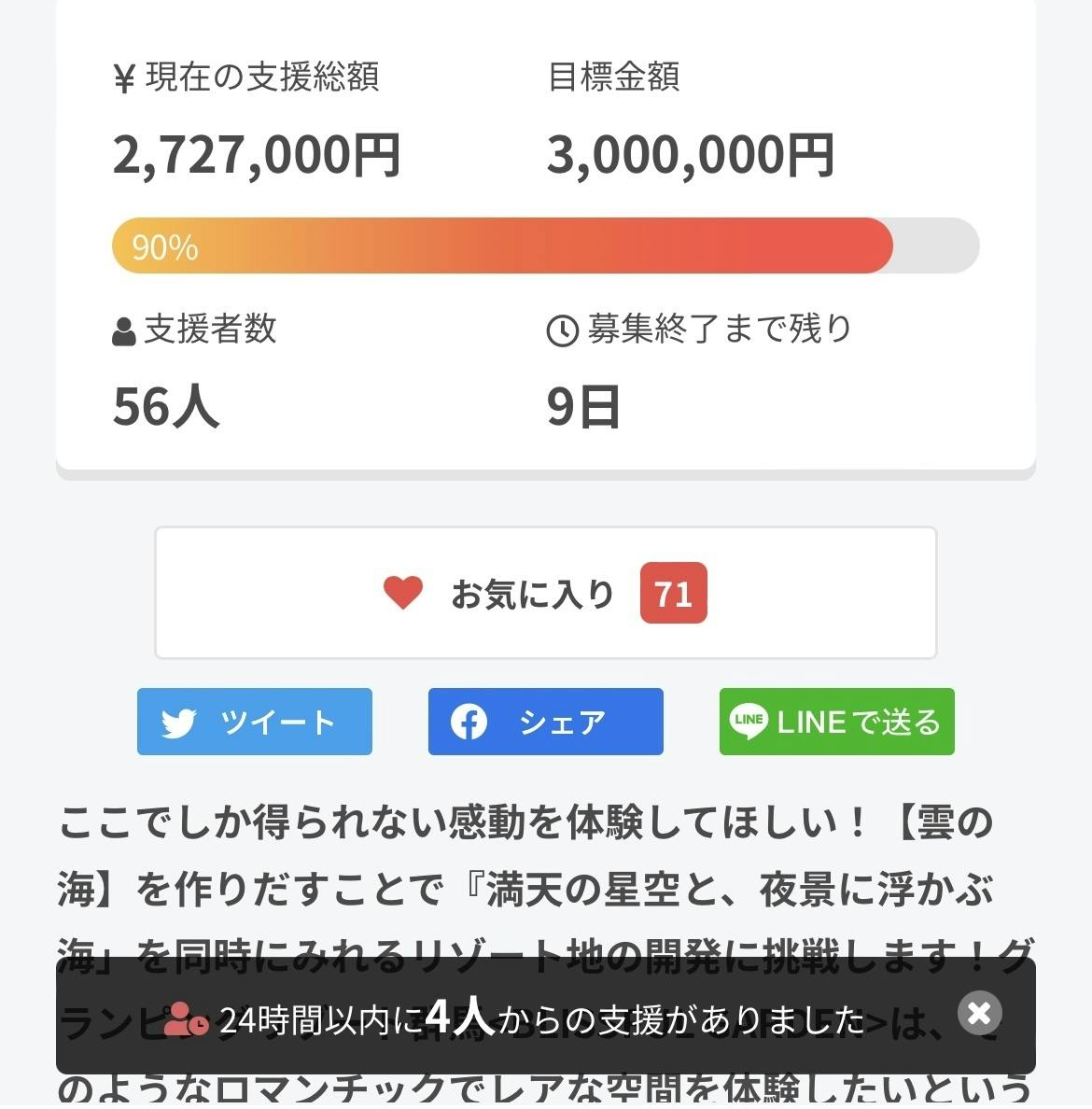Click the 3,000,000円 target amount
The width and height of the screenshot is (1092, 1109).
[x=690, y=155]
